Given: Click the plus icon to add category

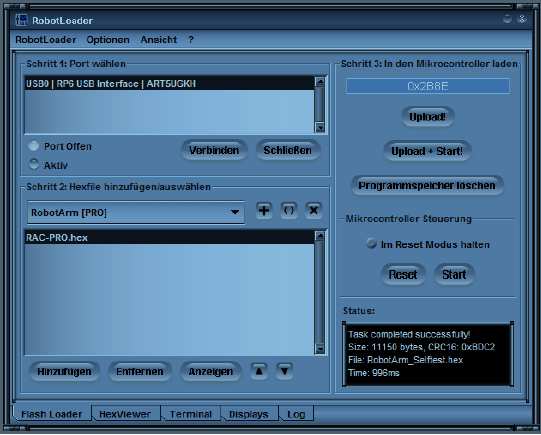Looking at the screenshot, I should click(264, 210).
